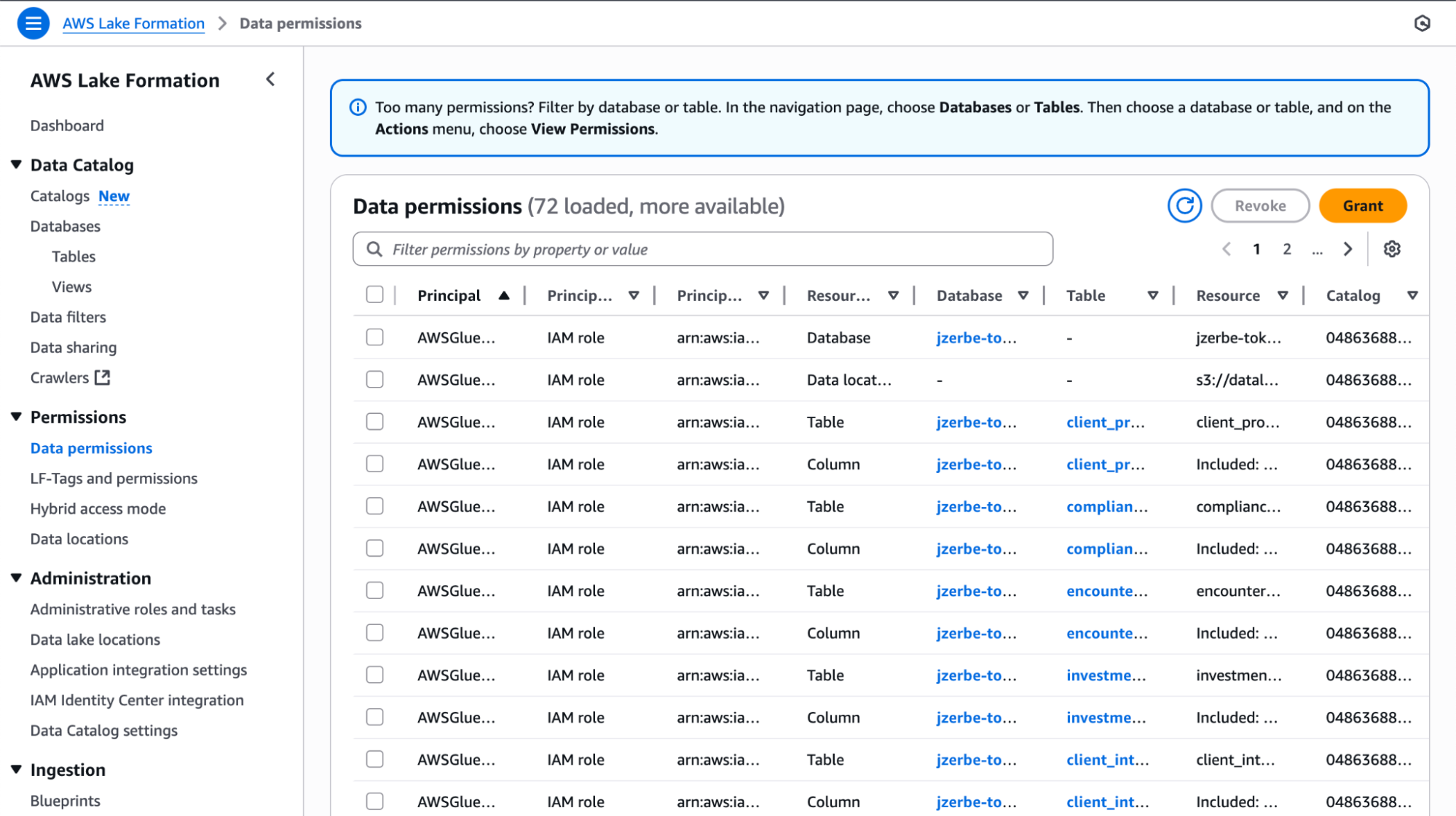
Task: Collapse the Permissions section
Action: (x=16, y=417)
